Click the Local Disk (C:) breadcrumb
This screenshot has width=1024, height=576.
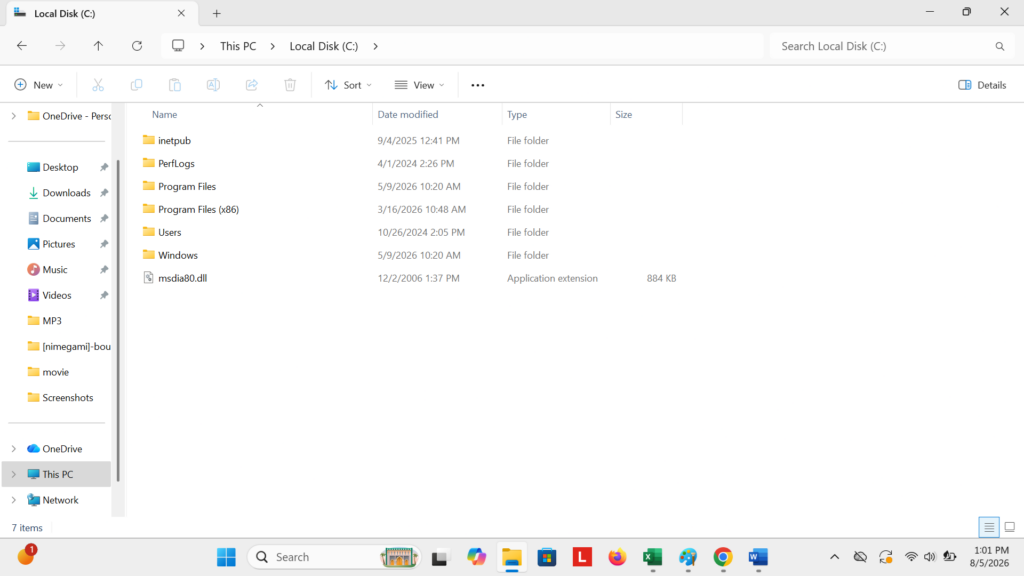(x=324, y=46)
